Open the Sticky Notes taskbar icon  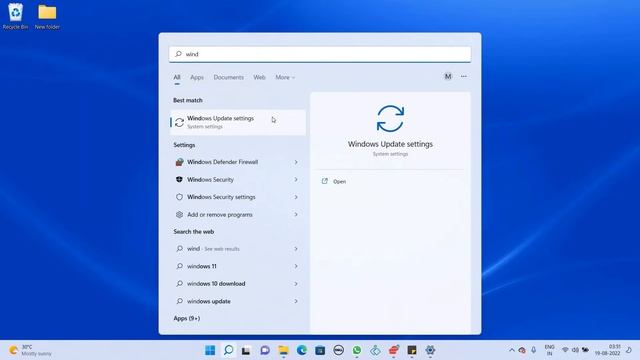412,350
